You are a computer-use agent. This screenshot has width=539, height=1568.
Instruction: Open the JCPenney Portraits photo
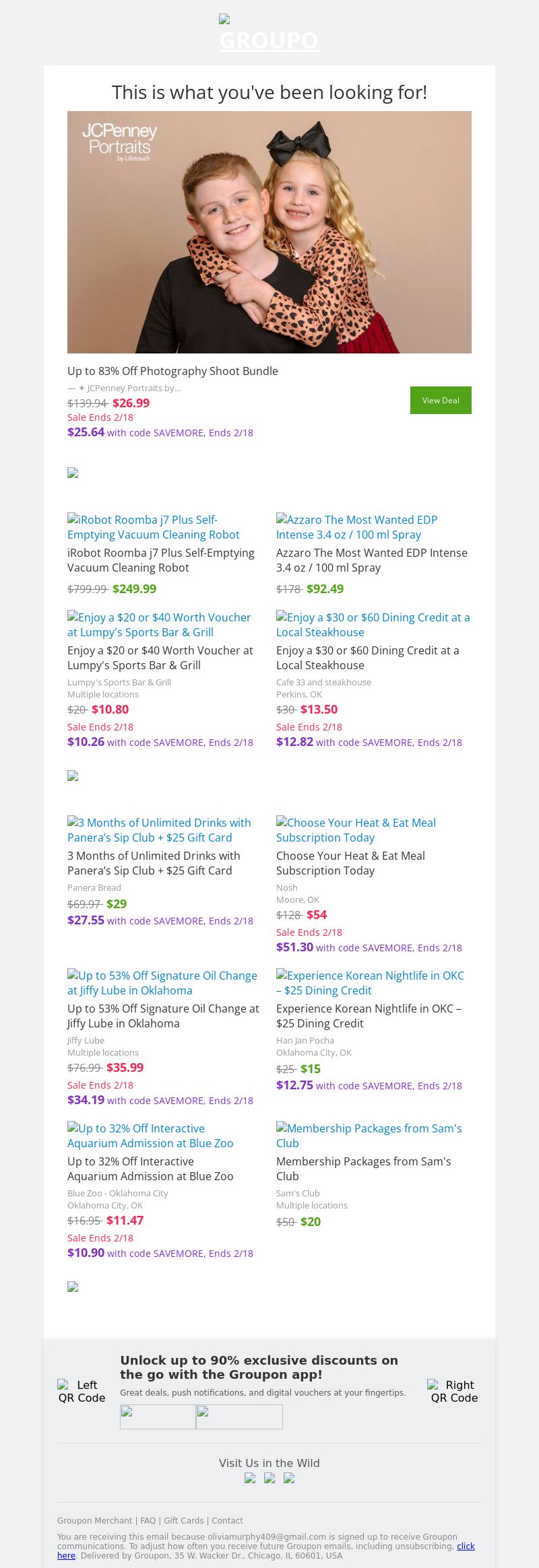(x=269, y=232)
